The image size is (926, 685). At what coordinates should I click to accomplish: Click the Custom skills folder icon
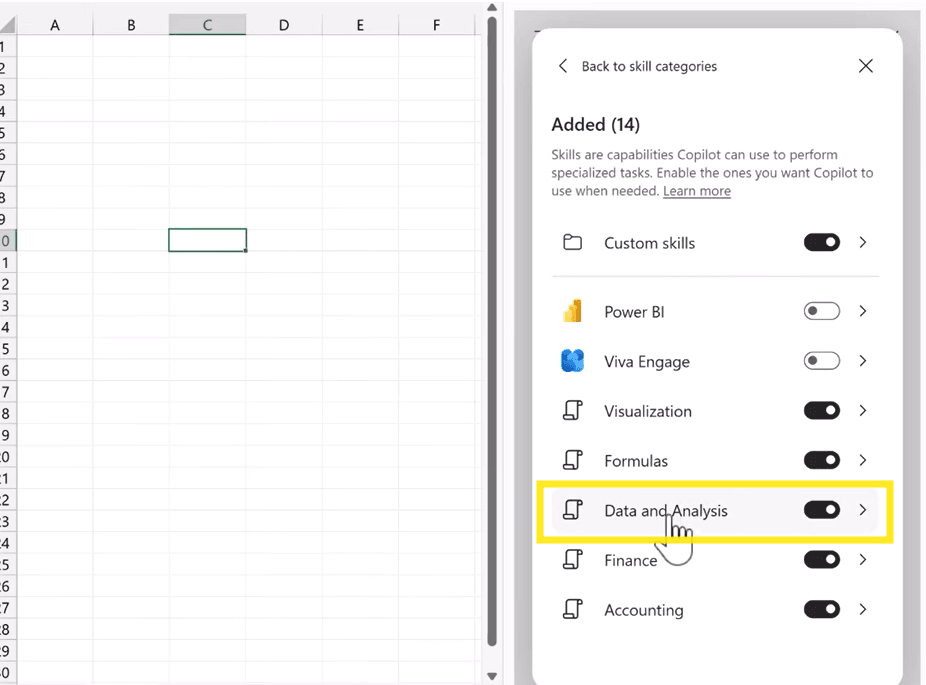click(x=572, y=243)
